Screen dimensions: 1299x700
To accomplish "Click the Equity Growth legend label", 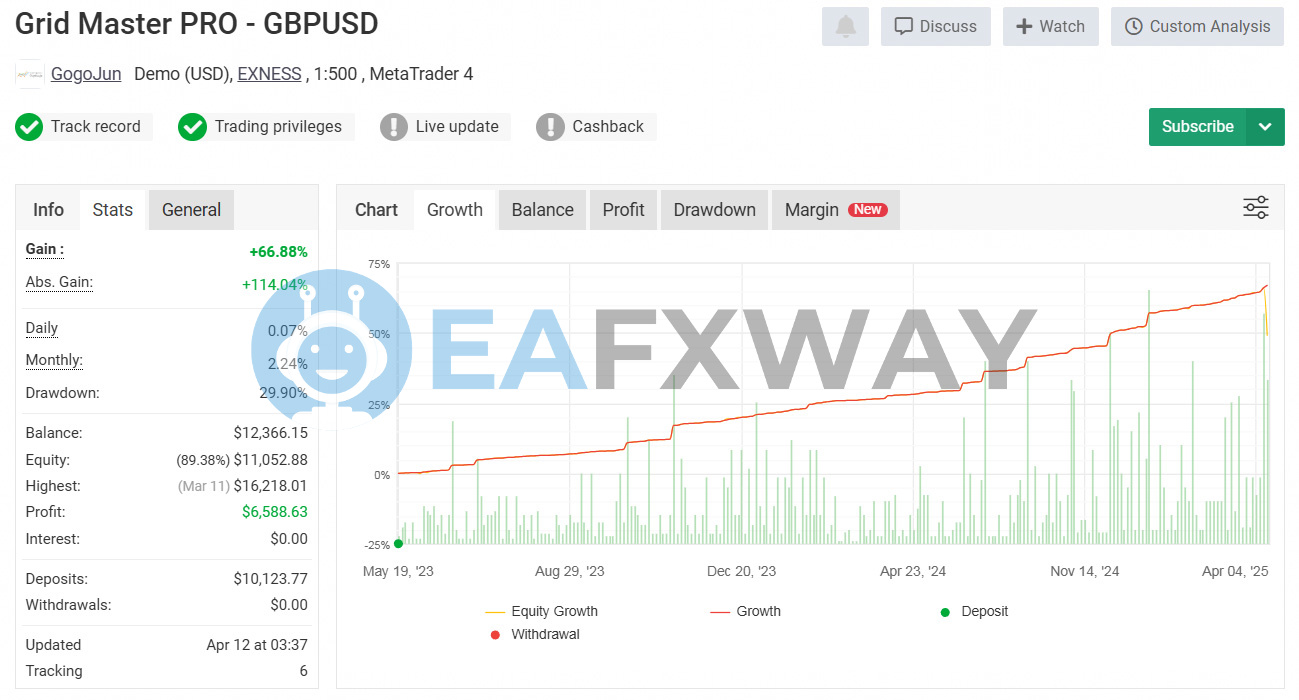I will tap(555, 612).
